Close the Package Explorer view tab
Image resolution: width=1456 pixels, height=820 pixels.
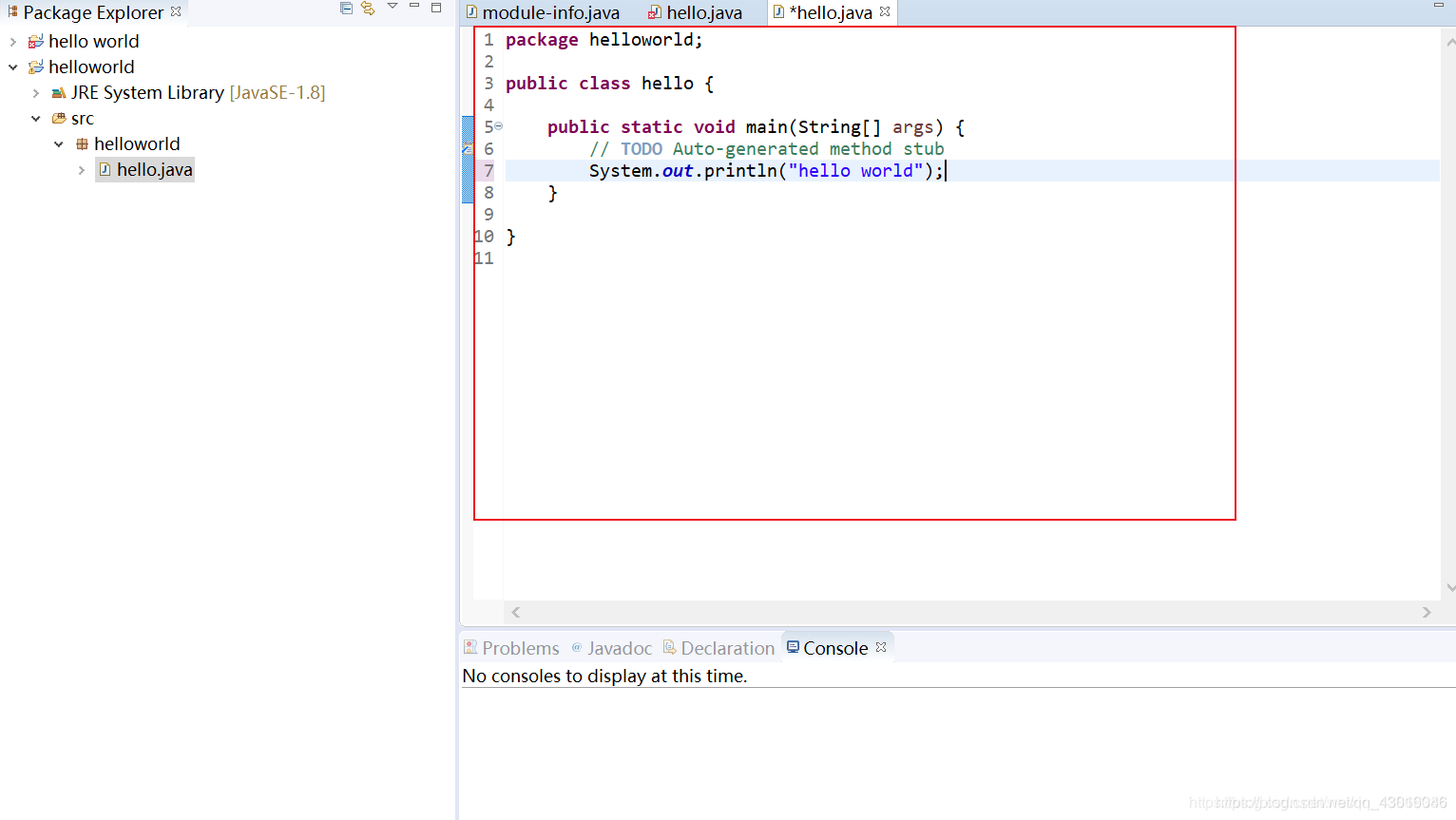pyautogui.click(x=176, y=11)
